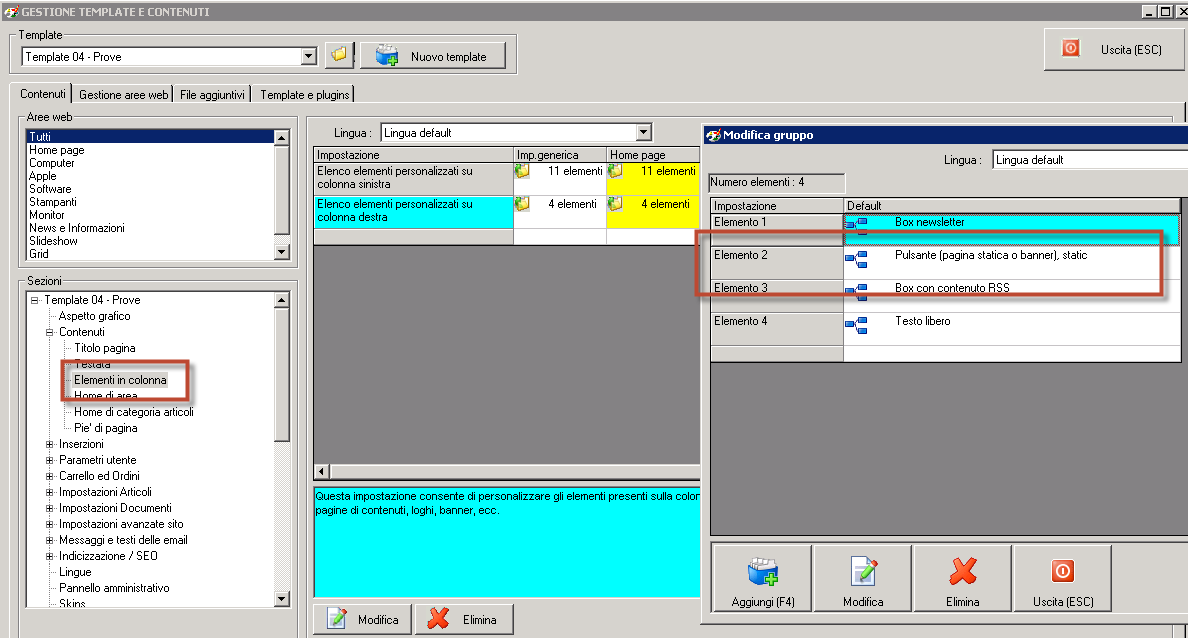This screenshot has height=638, width=1188.
Task: Click Pulsante (pagina statica o banner) element icon
Action: (x=856, y=258)
